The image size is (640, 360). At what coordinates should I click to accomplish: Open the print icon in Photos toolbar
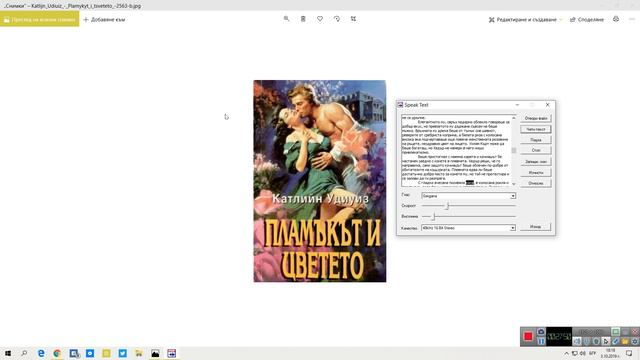pos(616,19)
